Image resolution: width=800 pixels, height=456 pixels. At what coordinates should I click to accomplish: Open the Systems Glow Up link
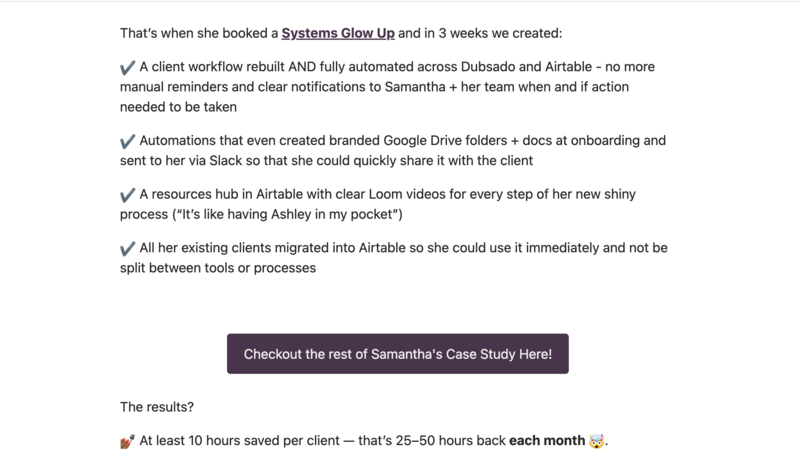pos(338,33)
